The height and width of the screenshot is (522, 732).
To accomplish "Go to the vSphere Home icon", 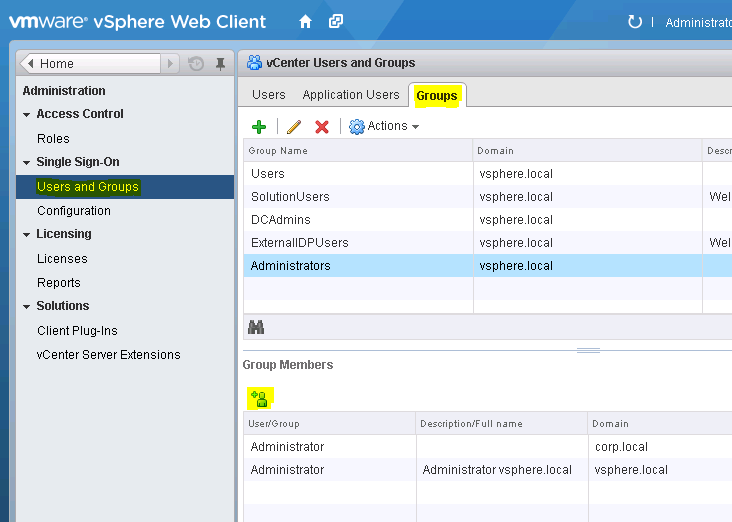I will point(305,21).
